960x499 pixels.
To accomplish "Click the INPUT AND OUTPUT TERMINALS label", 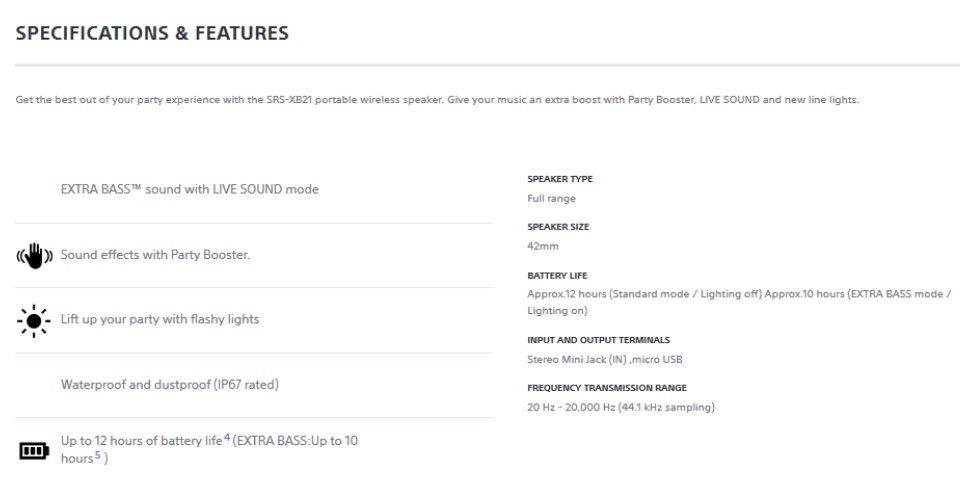I will [x=599, y=340].
